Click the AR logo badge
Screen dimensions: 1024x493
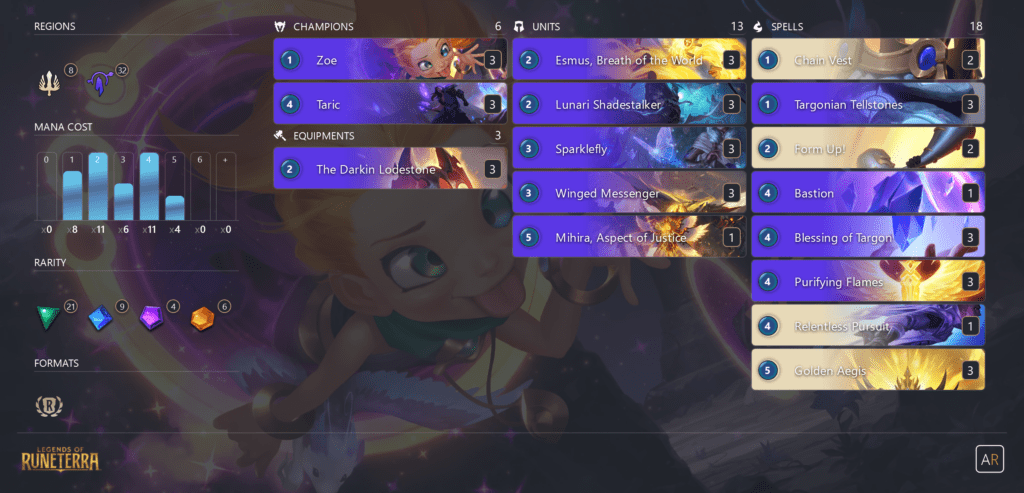(x=989, y=459)
